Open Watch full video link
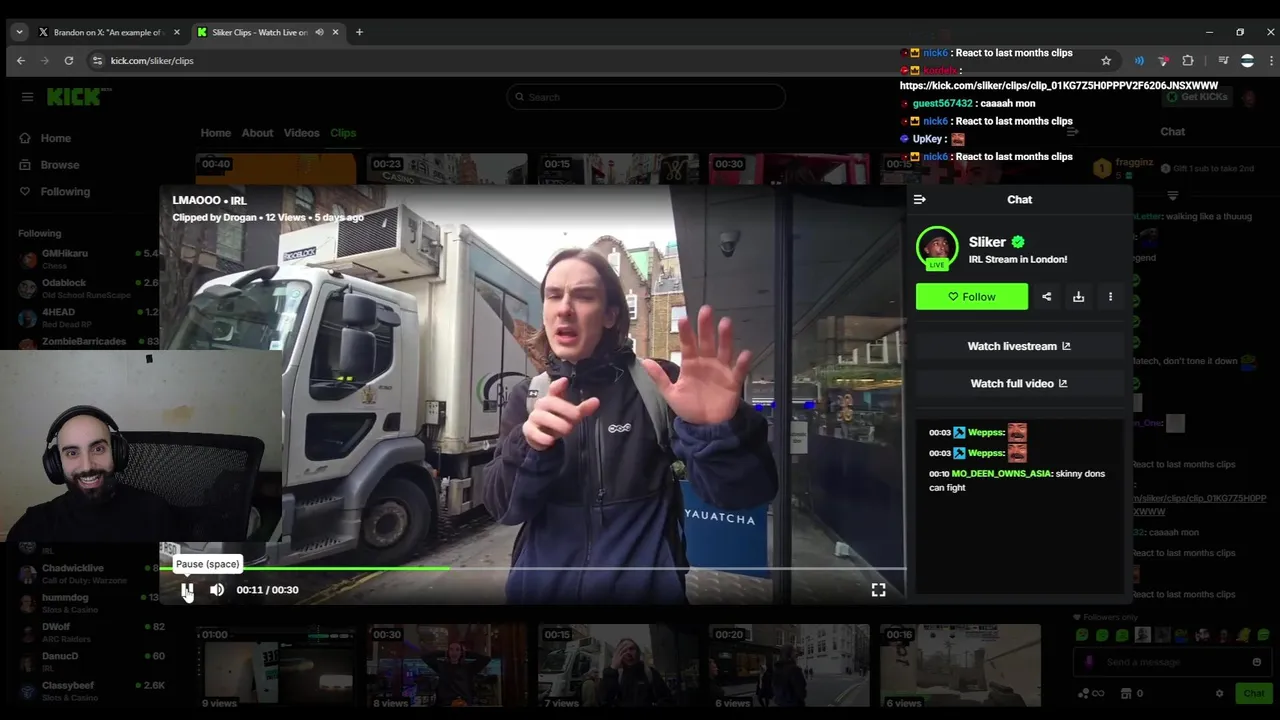Viewport: 1280px width, 720px height. click(1019, 383)
